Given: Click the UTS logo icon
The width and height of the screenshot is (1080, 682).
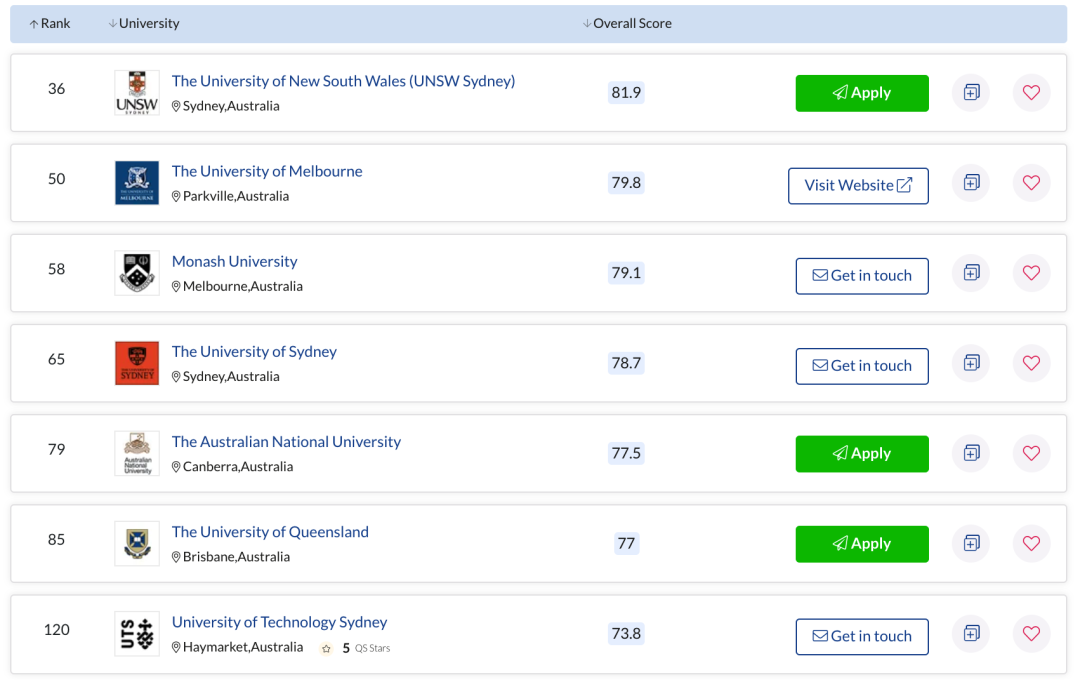Looking at the screenshot, I should 137,633.
